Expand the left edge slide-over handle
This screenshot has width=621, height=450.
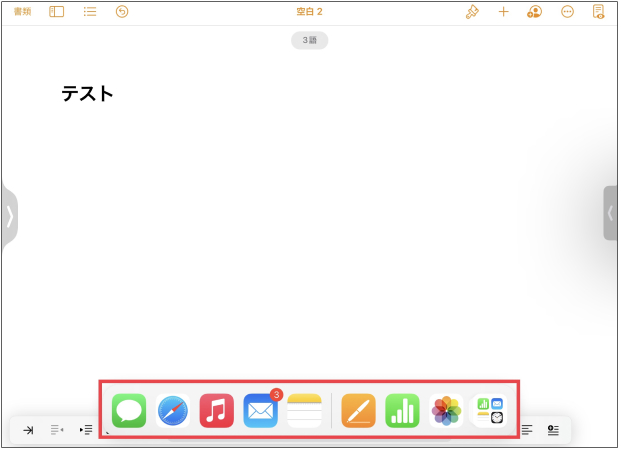10,216
